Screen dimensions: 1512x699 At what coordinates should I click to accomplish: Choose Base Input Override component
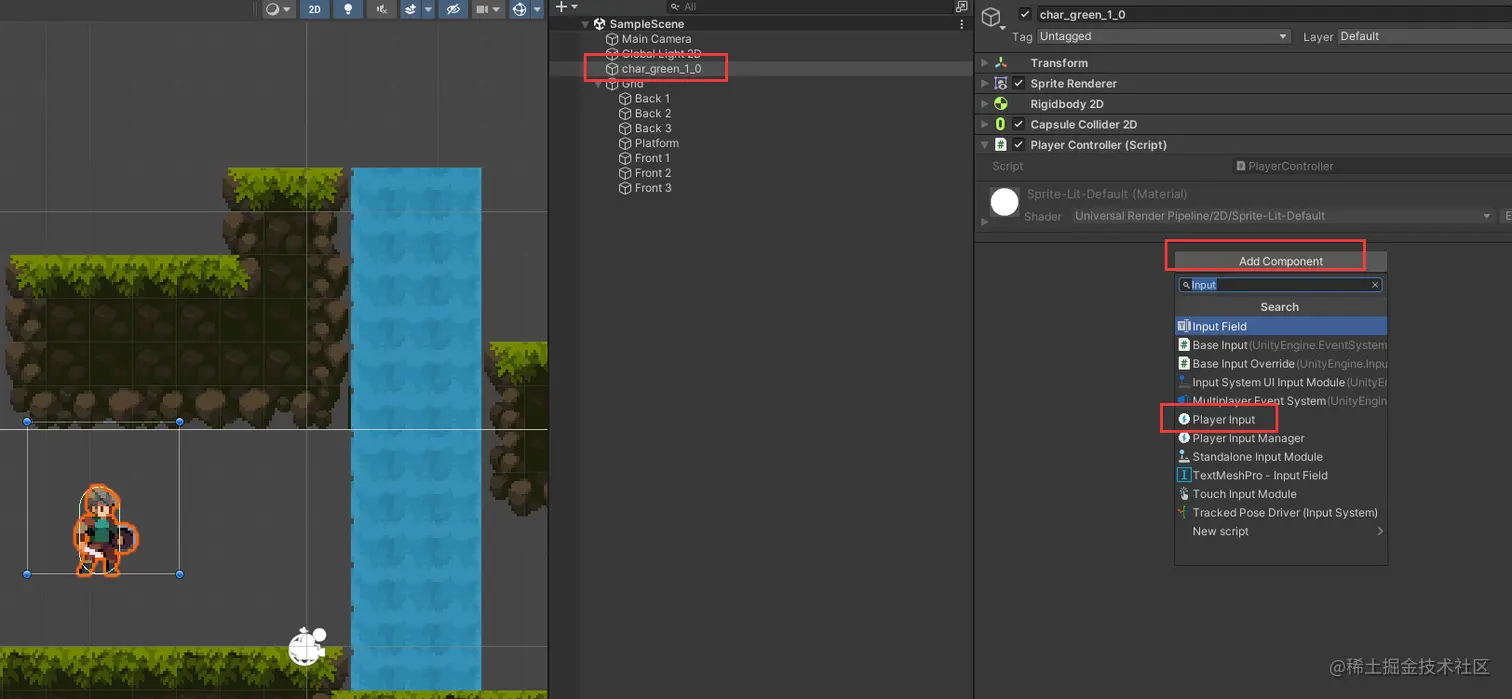click(x=1281, y=364)
